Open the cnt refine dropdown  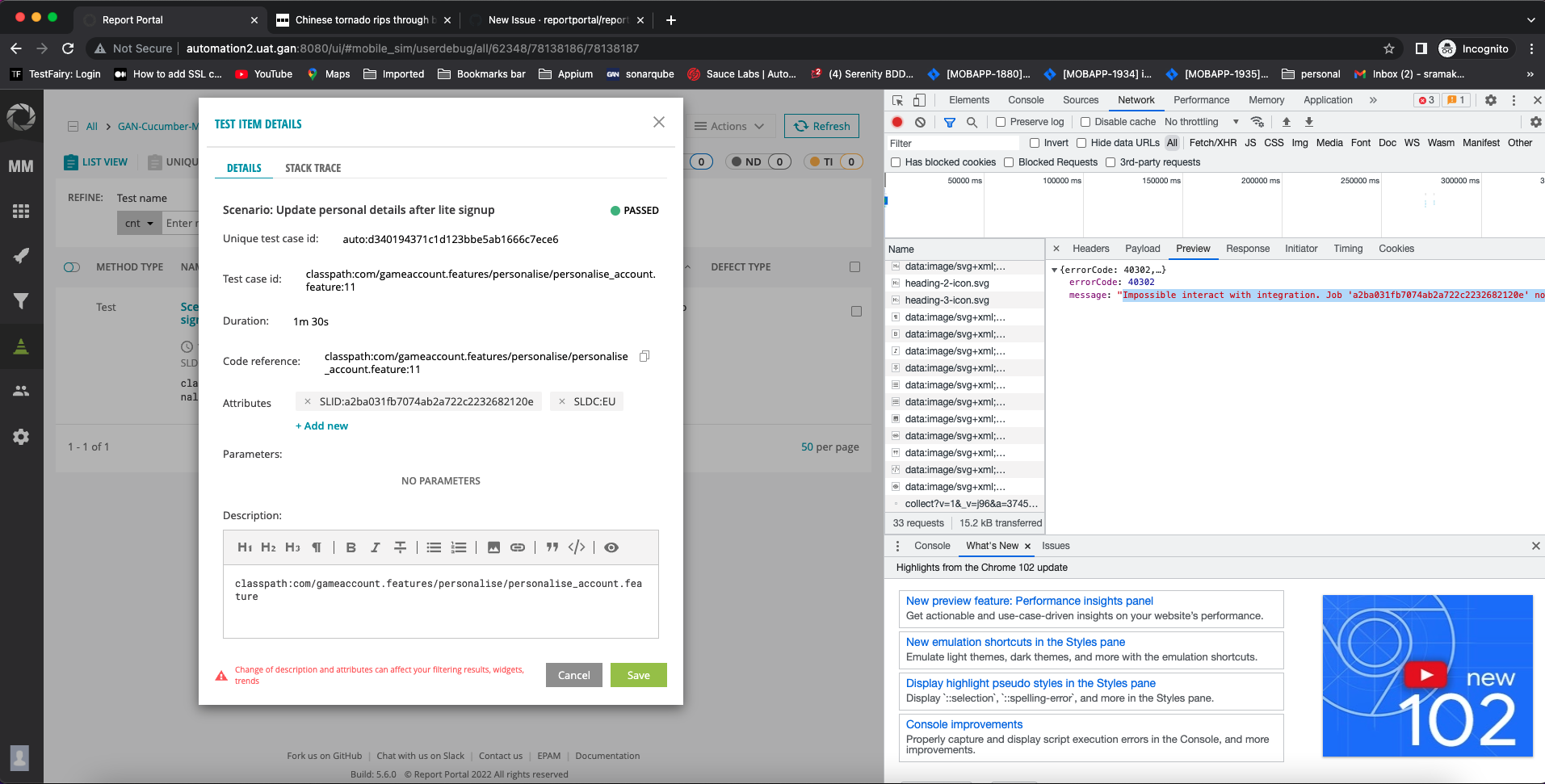point(138,223)
